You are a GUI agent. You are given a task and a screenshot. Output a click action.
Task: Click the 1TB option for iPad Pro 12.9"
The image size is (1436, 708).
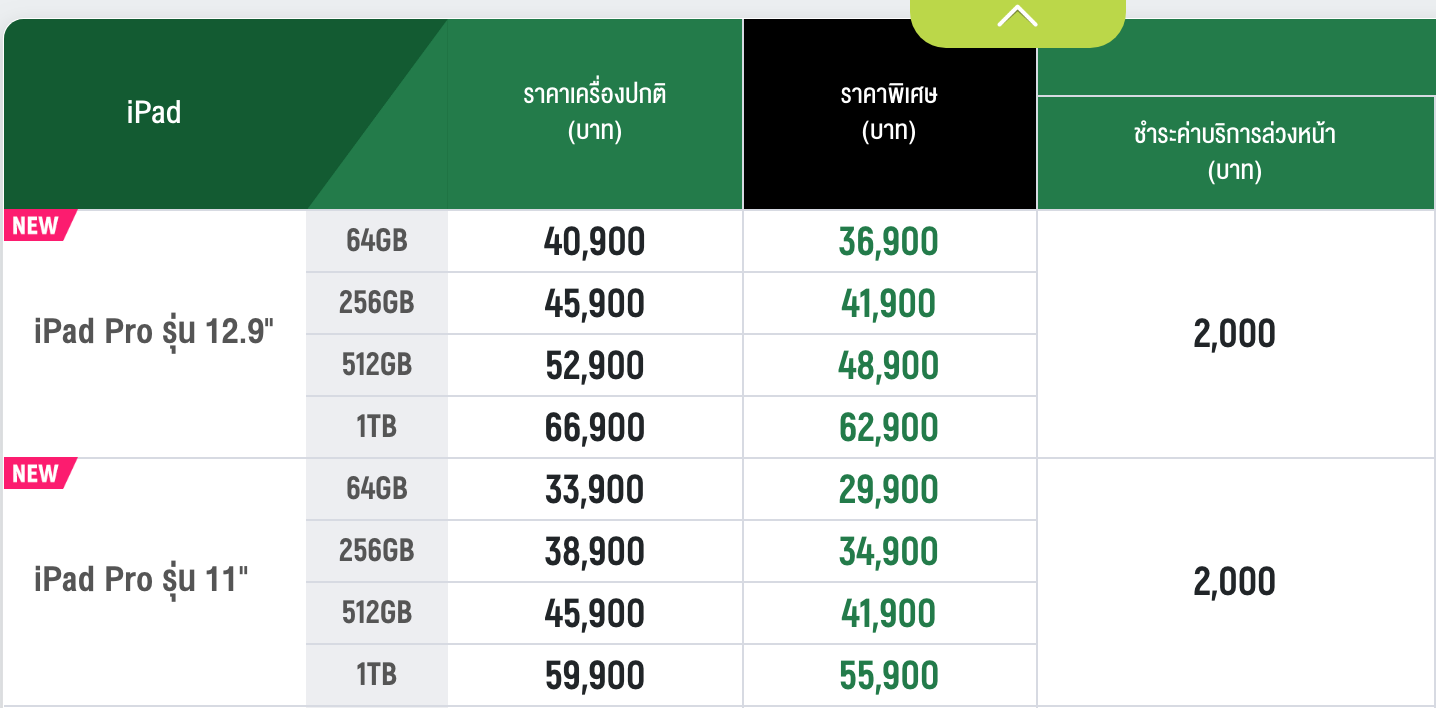point(376,427)
